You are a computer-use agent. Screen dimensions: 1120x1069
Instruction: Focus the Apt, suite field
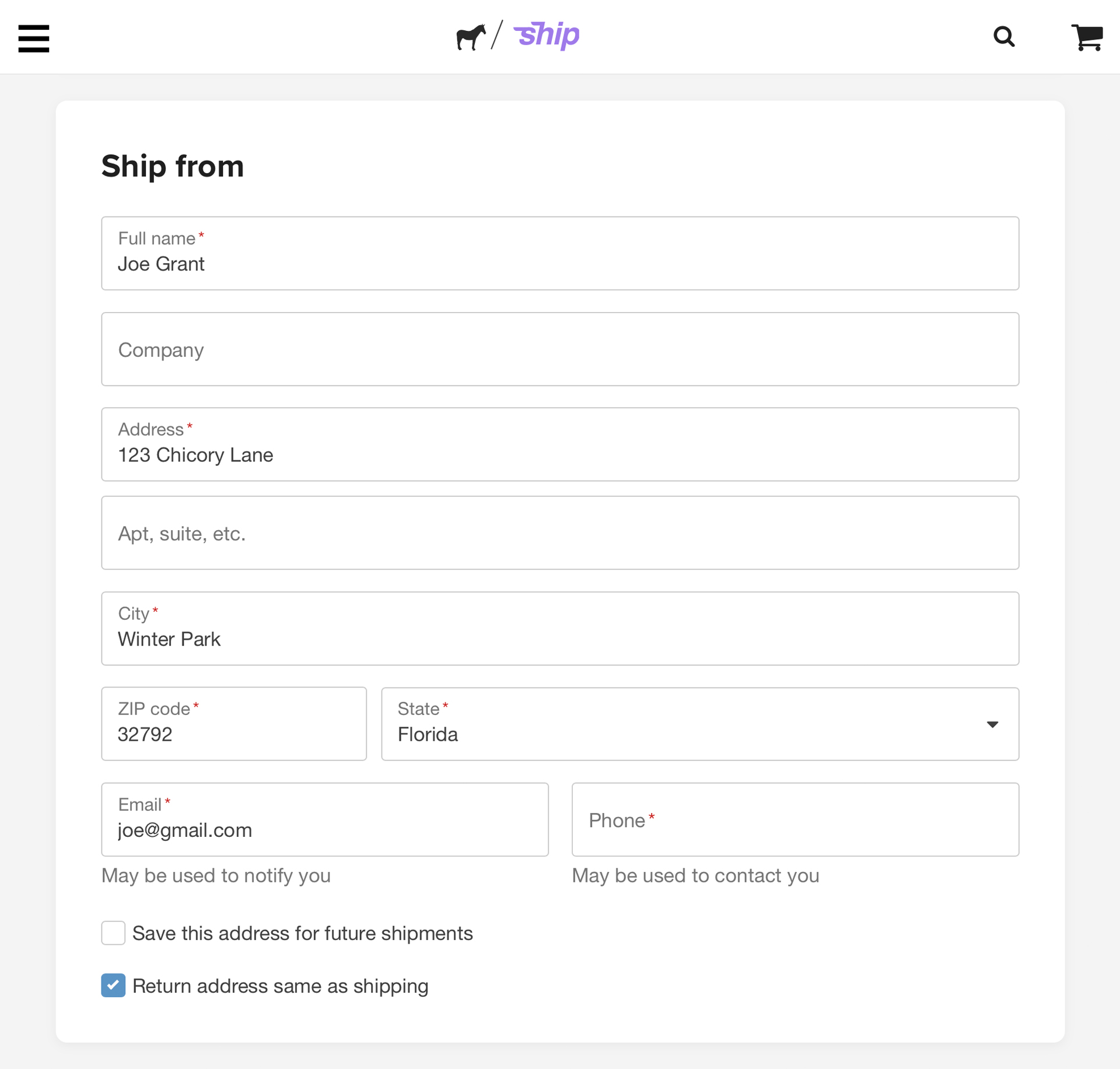pyautogui.click(x=560, y=533)
